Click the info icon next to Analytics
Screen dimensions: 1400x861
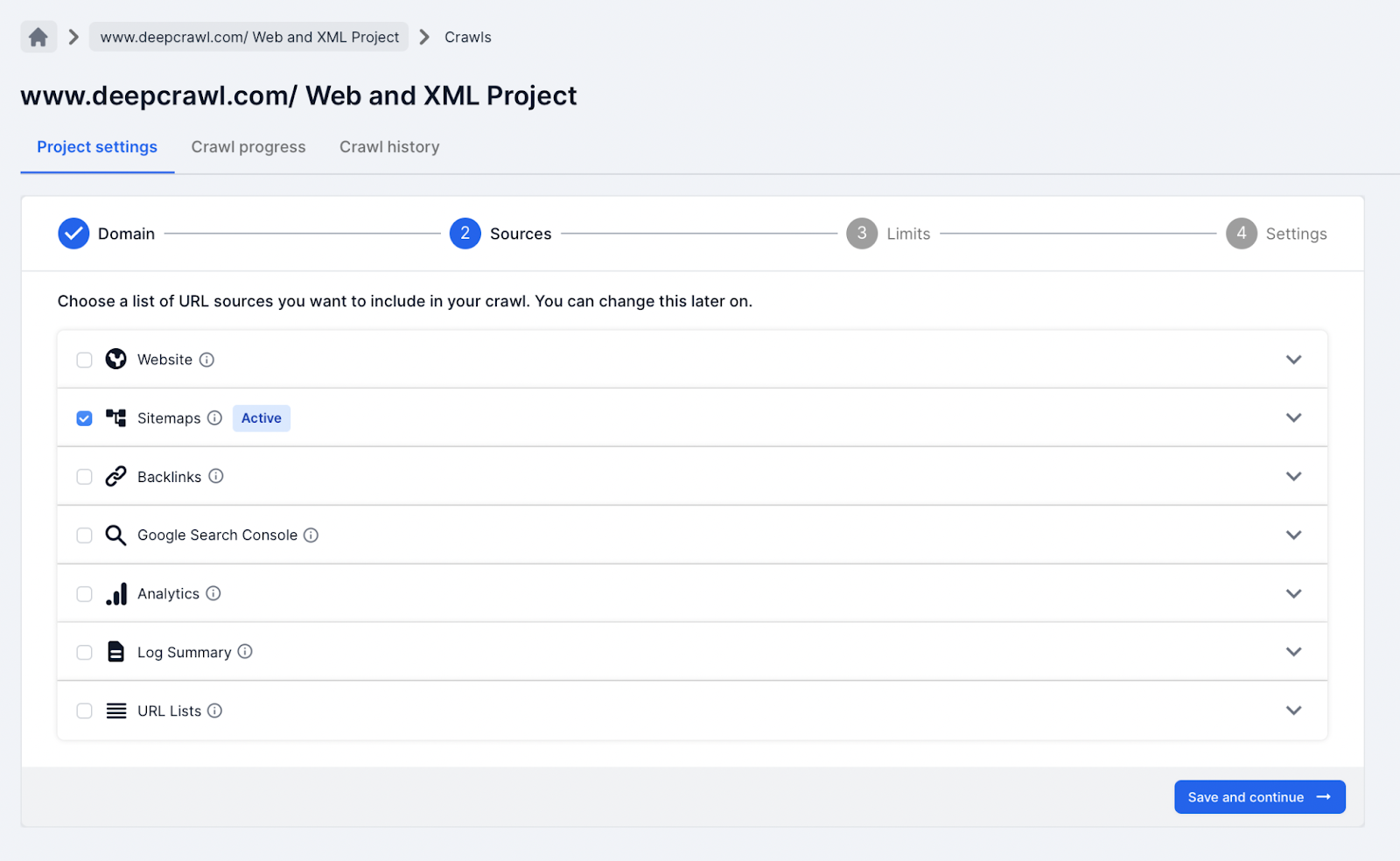pos(213,593)
